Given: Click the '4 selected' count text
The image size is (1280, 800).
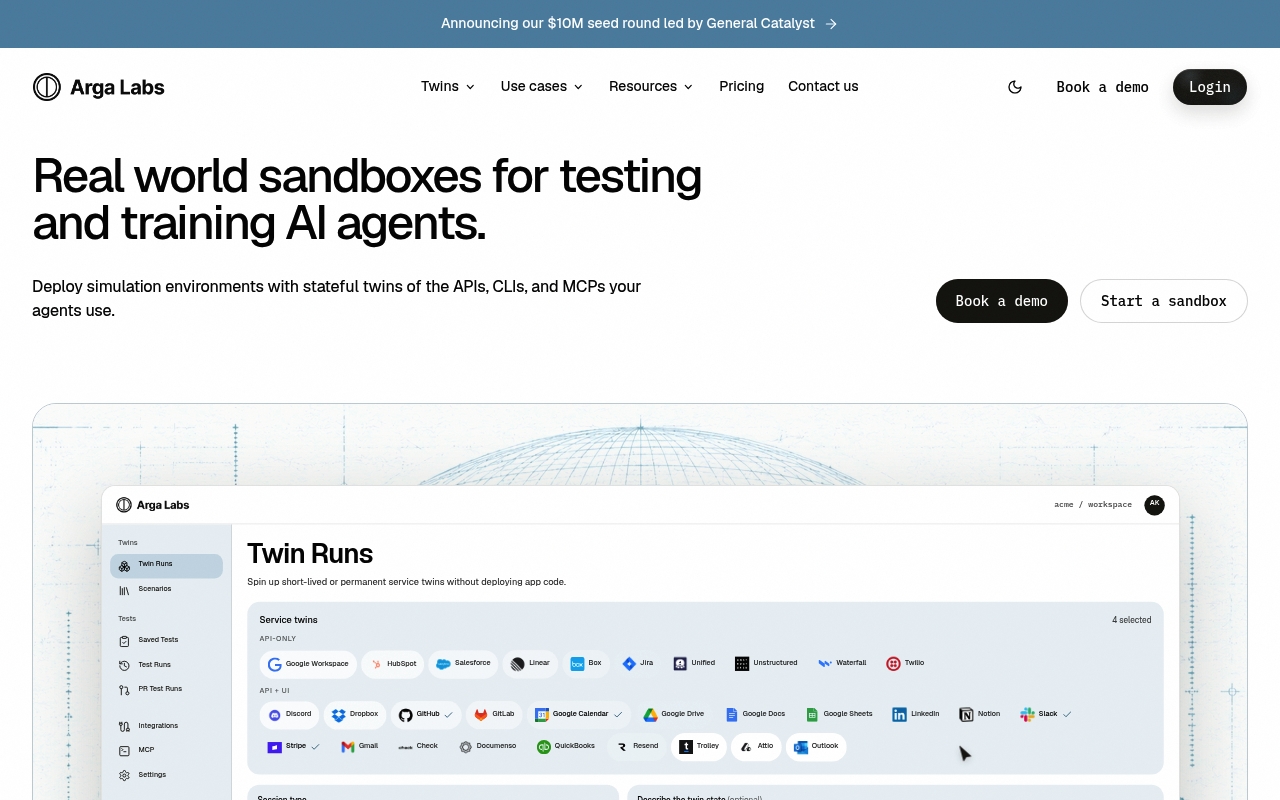Looking at the screenshot, I should coord(1131,620).
